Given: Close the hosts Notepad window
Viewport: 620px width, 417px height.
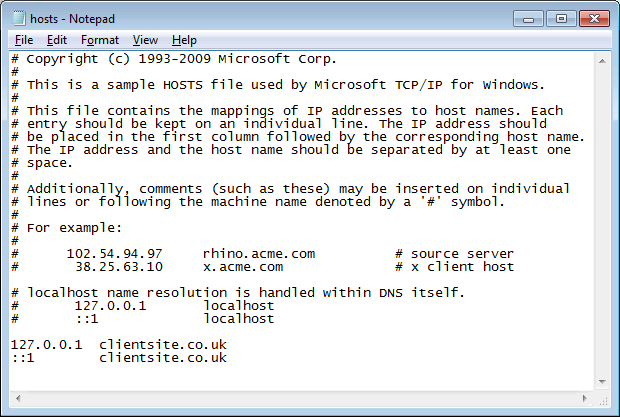Looking at the screenshot, I should [594, 19].
